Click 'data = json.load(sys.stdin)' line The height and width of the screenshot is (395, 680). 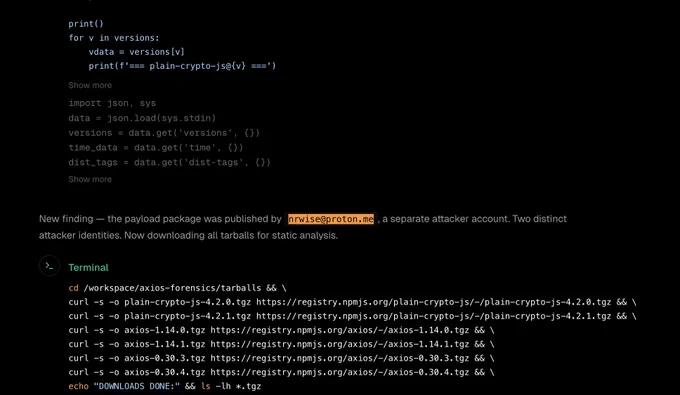[142, 118]
